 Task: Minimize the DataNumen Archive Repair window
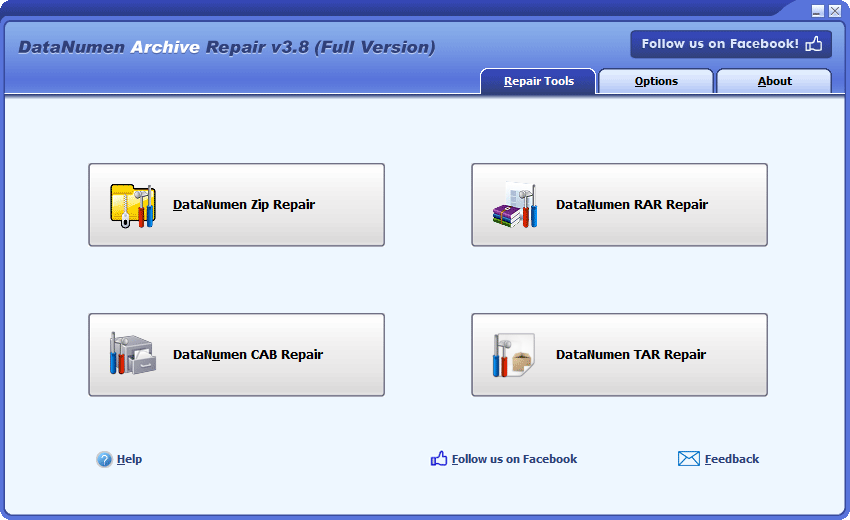(817, 11)
